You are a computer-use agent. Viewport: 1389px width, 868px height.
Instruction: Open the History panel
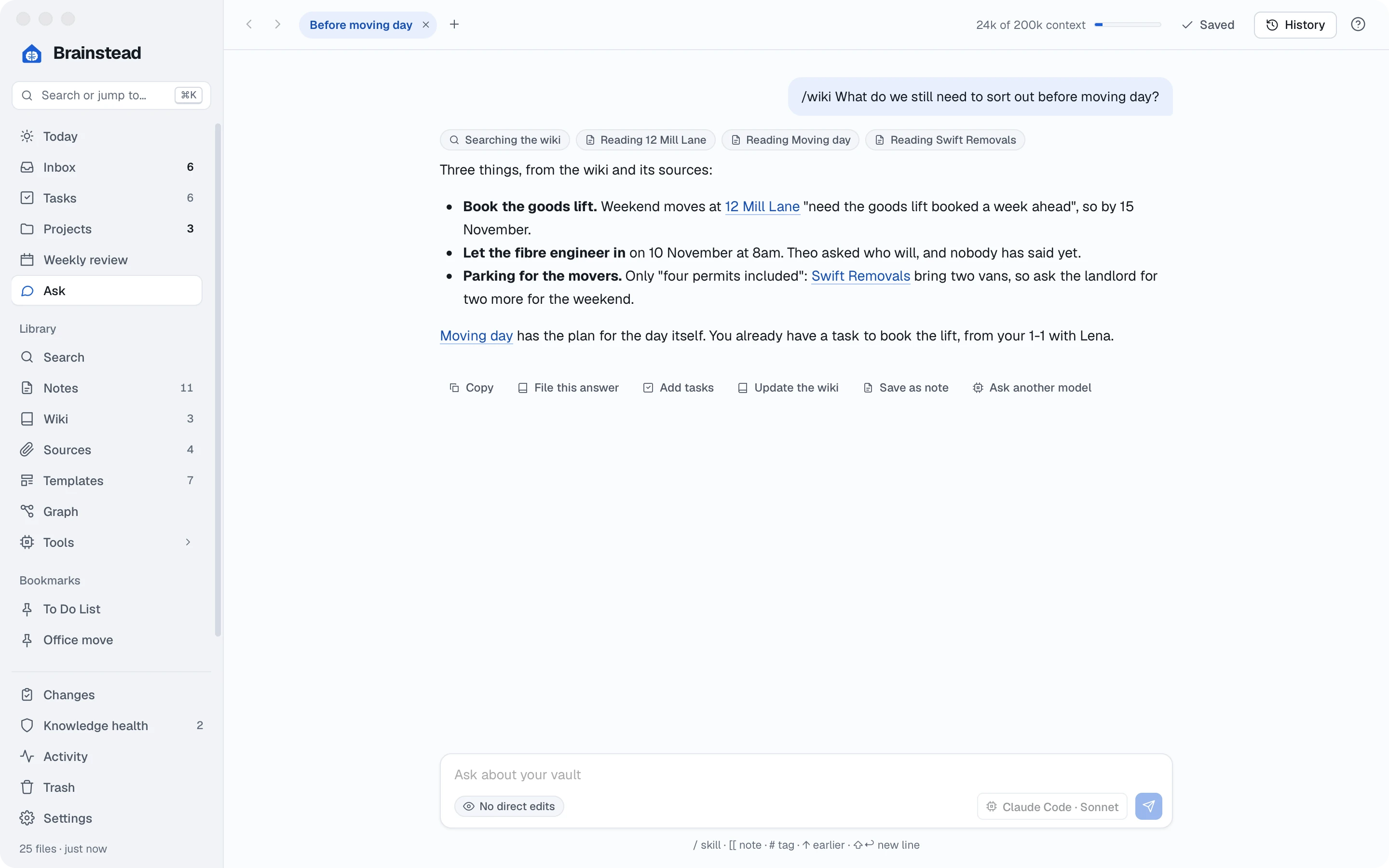pos(1295,25)
